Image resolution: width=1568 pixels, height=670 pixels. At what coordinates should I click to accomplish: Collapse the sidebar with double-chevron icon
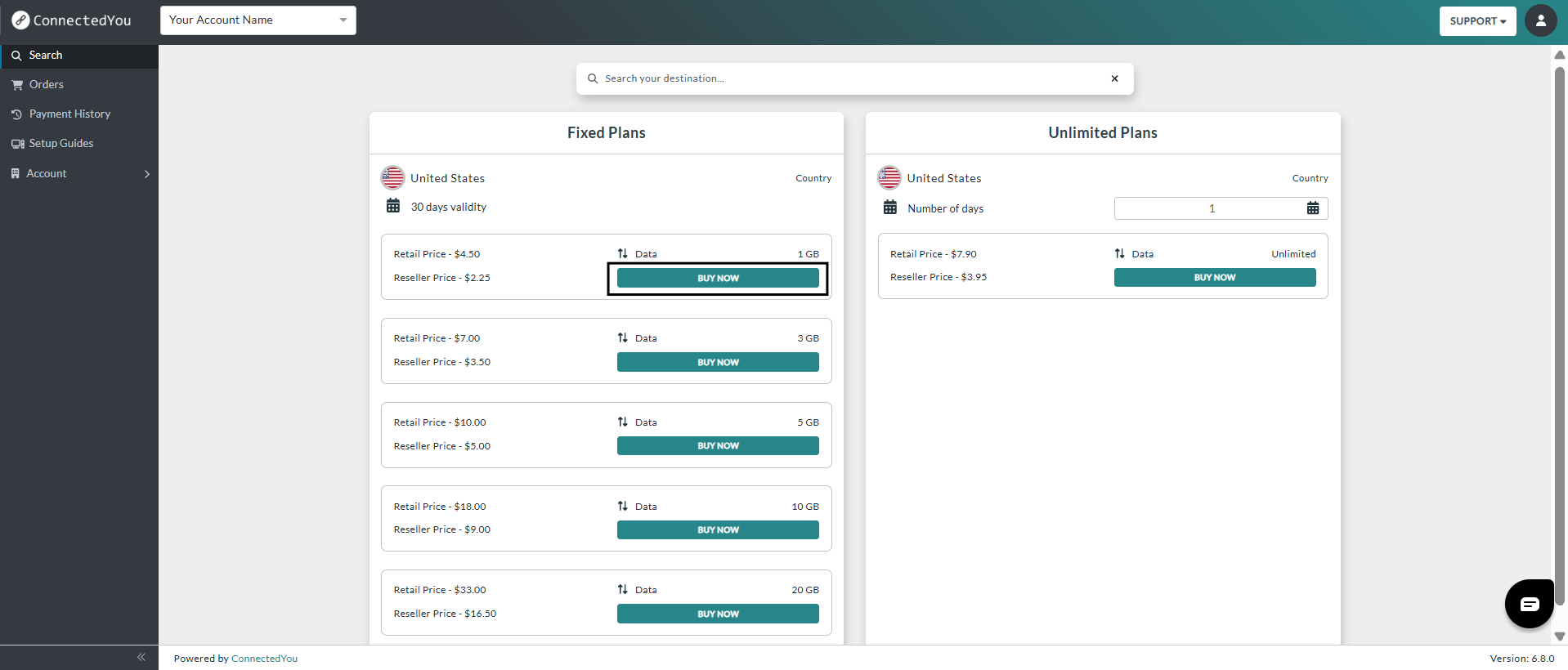(141, 657)
